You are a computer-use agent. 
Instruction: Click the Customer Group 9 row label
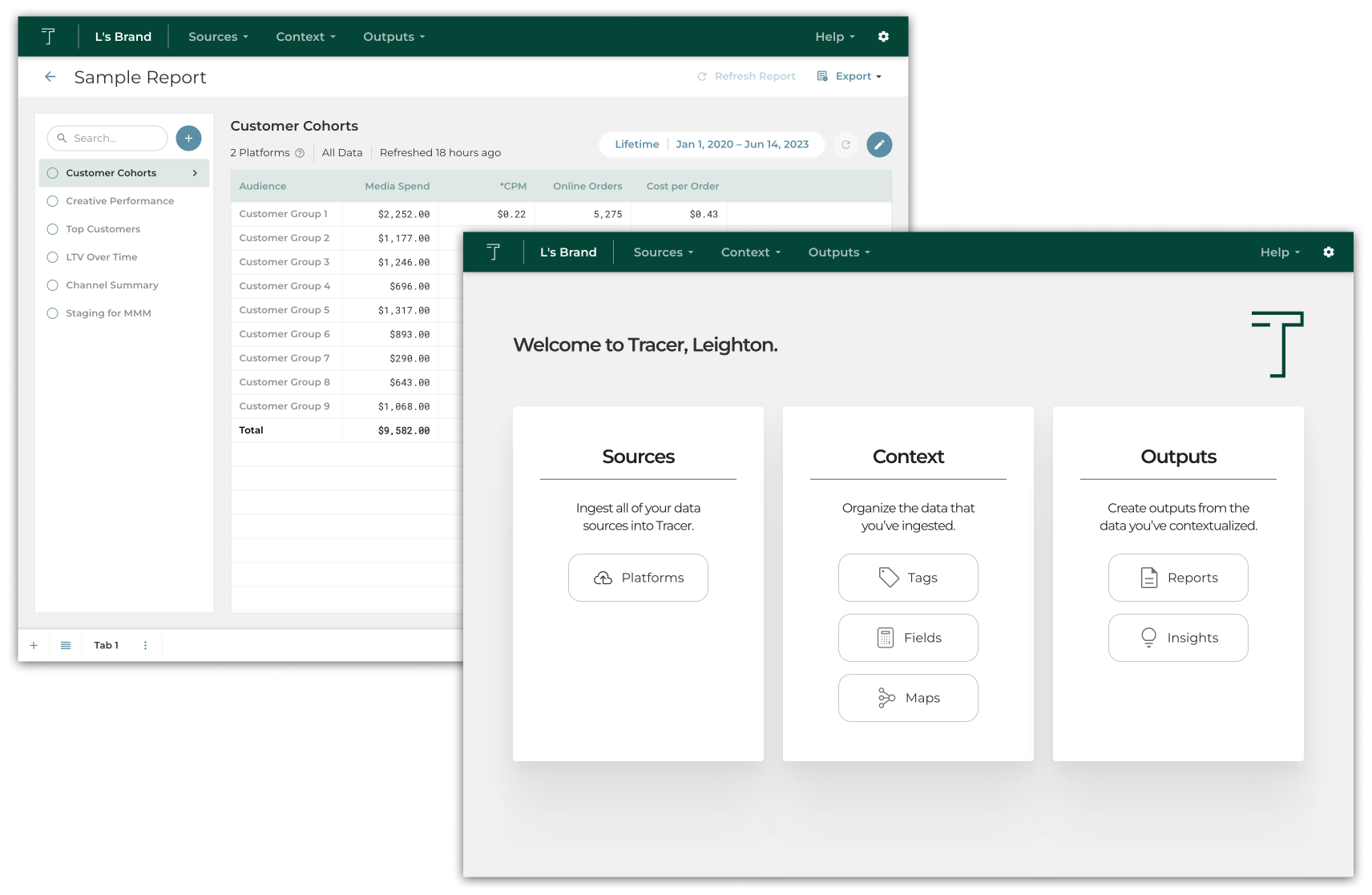click(x=284, y=406)
